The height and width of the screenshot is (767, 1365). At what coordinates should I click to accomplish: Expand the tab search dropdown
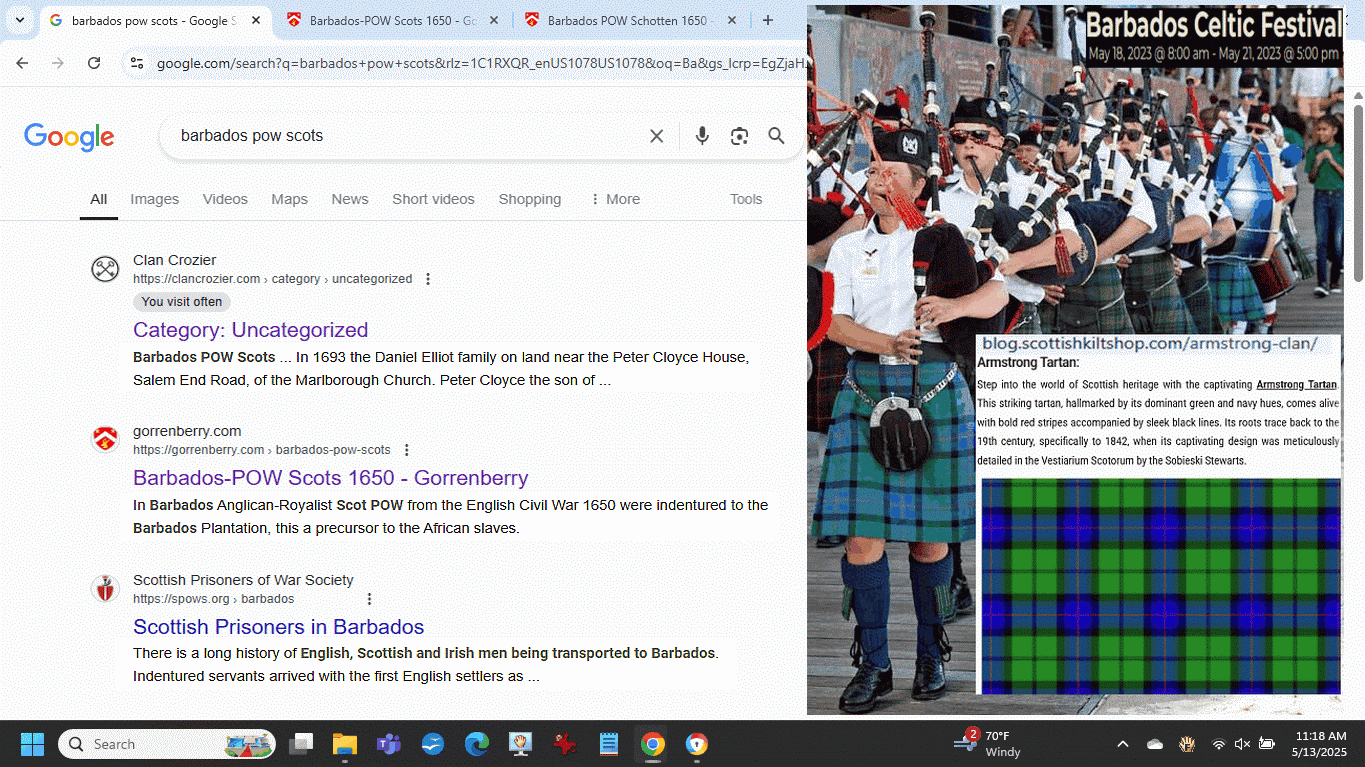tap(19, 20)
